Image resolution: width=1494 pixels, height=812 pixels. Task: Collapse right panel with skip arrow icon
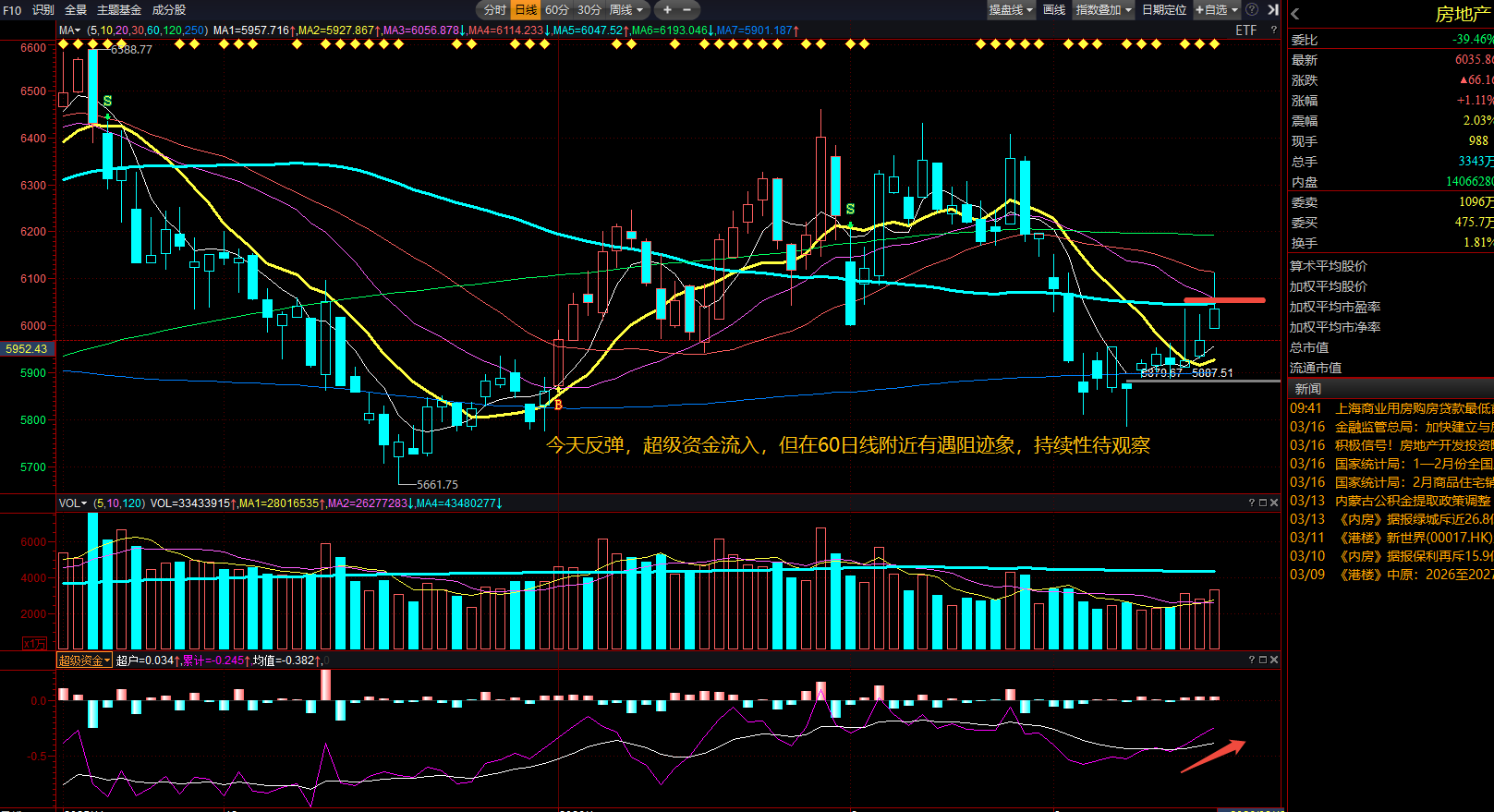point(1272,9)
